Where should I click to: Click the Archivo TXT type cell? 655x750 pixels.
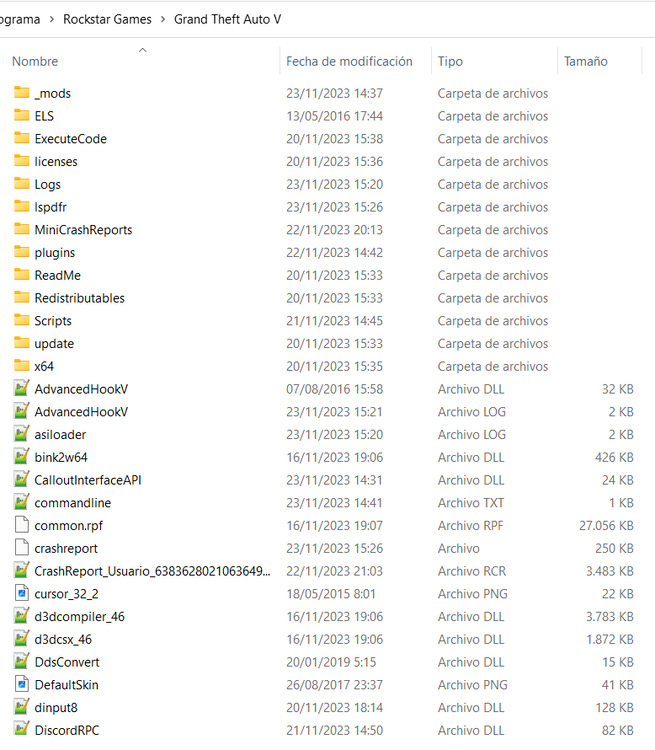tap(471, 503)
